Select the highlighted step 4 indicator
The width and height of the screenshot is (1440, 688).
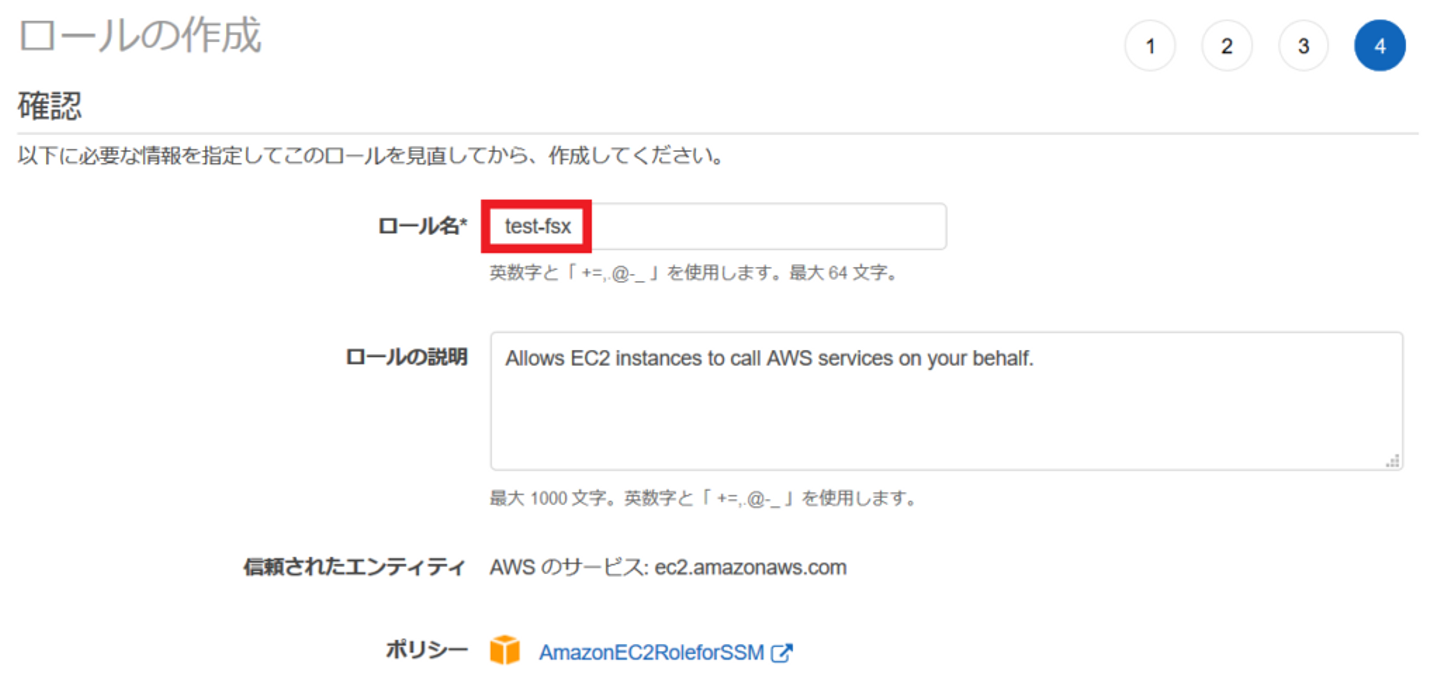click(x=1380, y=47)
